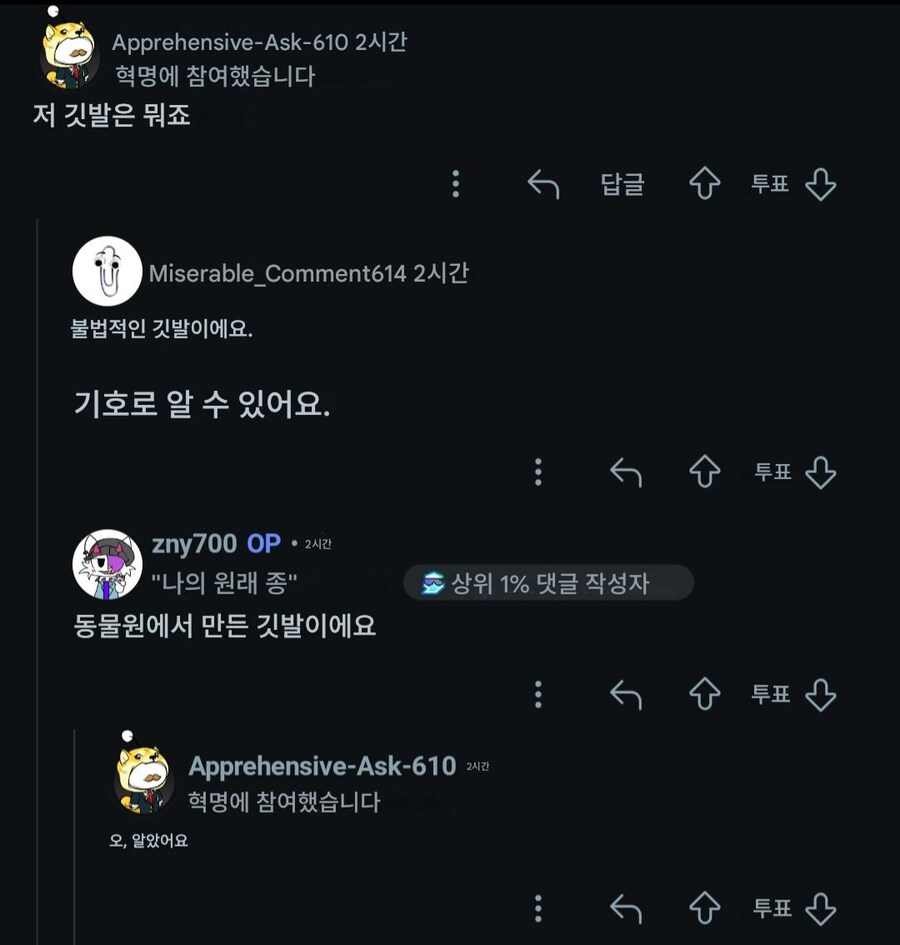Image resolution: width=900 pixels, height=945 pixels.
Task: Upvote Miserable_Comment614's comment
Action: 705,472
